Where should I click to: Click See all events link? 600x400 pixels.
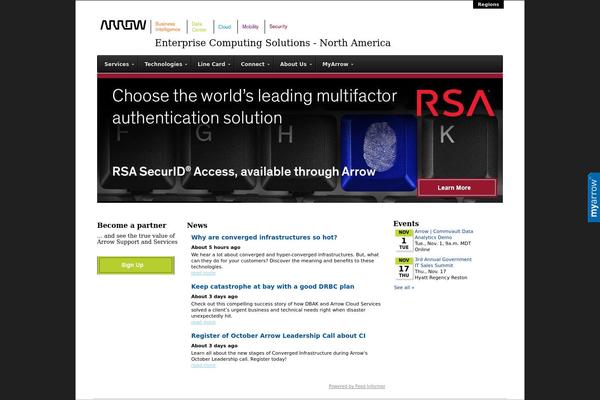click(404, 287)
